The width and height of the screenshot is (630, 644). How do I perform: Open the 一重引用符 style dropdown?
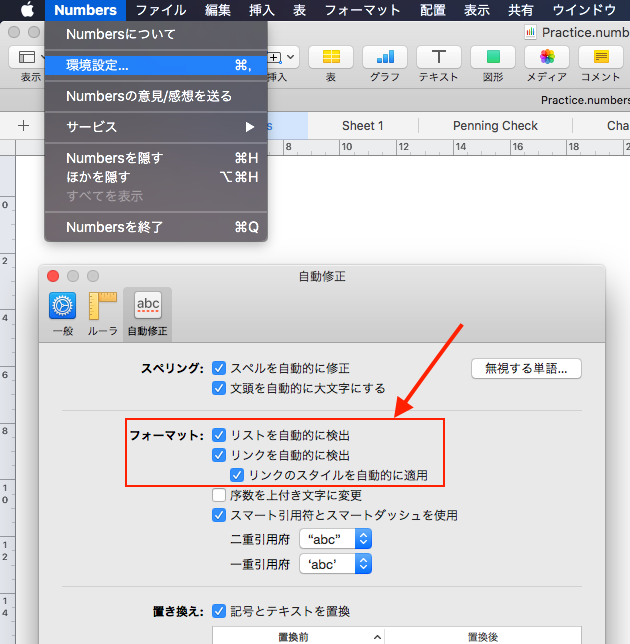(336, 564)
